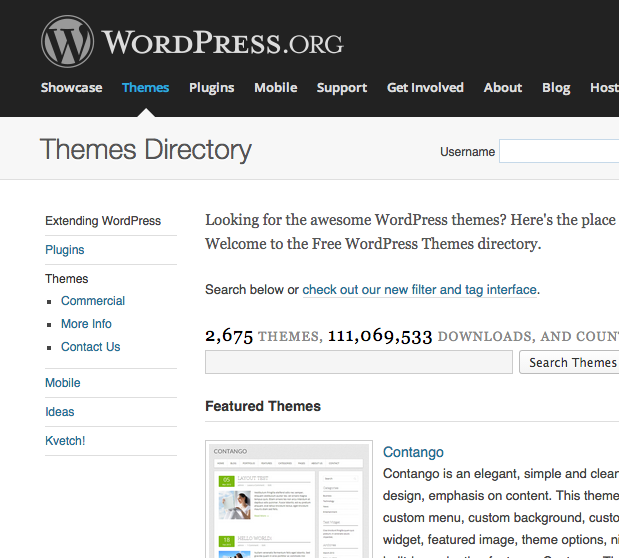Follow the new filter and tag interface link

419,290
